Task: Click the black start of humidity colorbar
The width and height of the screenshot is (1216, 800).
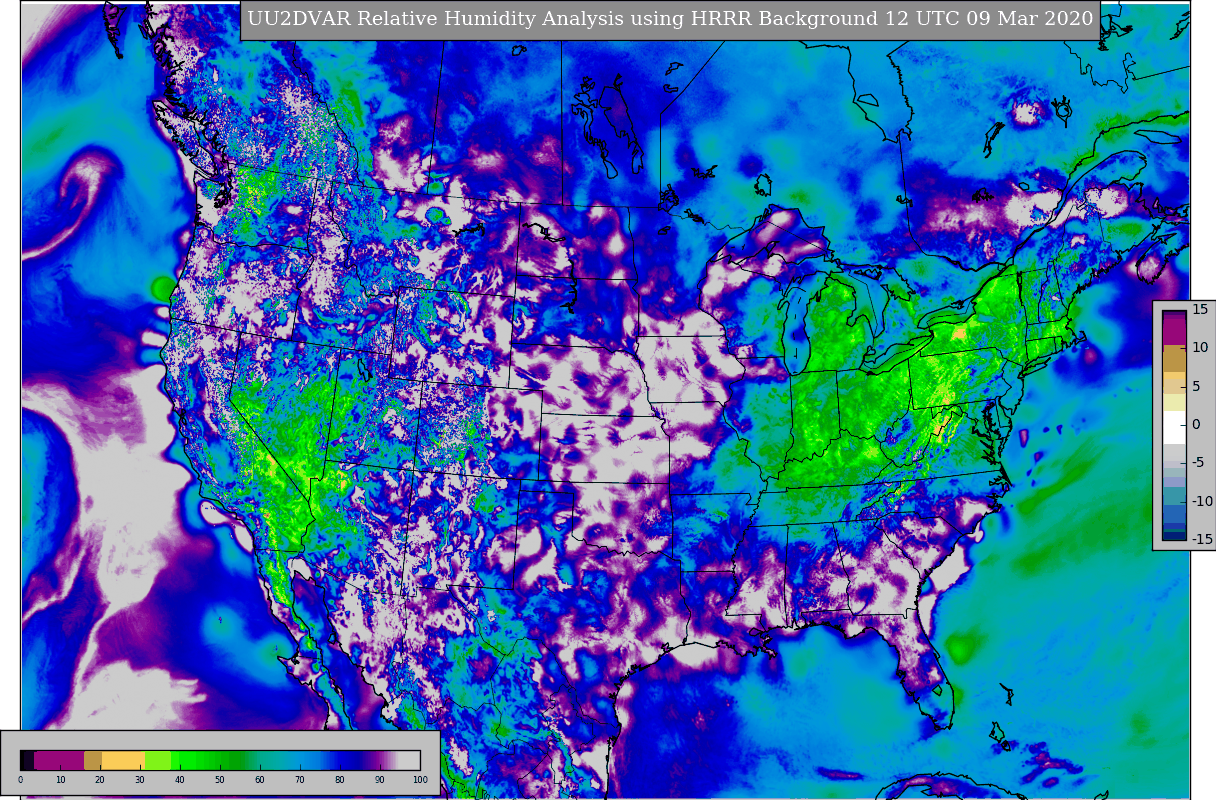Action: [27, 760]
